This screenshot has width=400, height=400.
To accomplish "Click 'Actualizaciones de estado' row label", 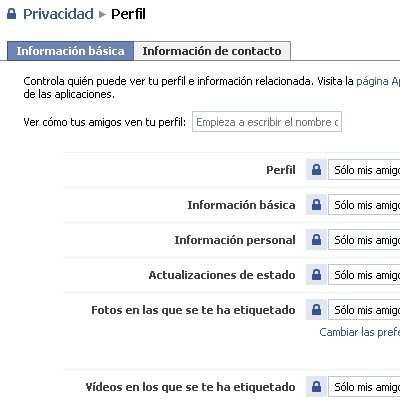I will pyautogui.click(x=222, y=275).
